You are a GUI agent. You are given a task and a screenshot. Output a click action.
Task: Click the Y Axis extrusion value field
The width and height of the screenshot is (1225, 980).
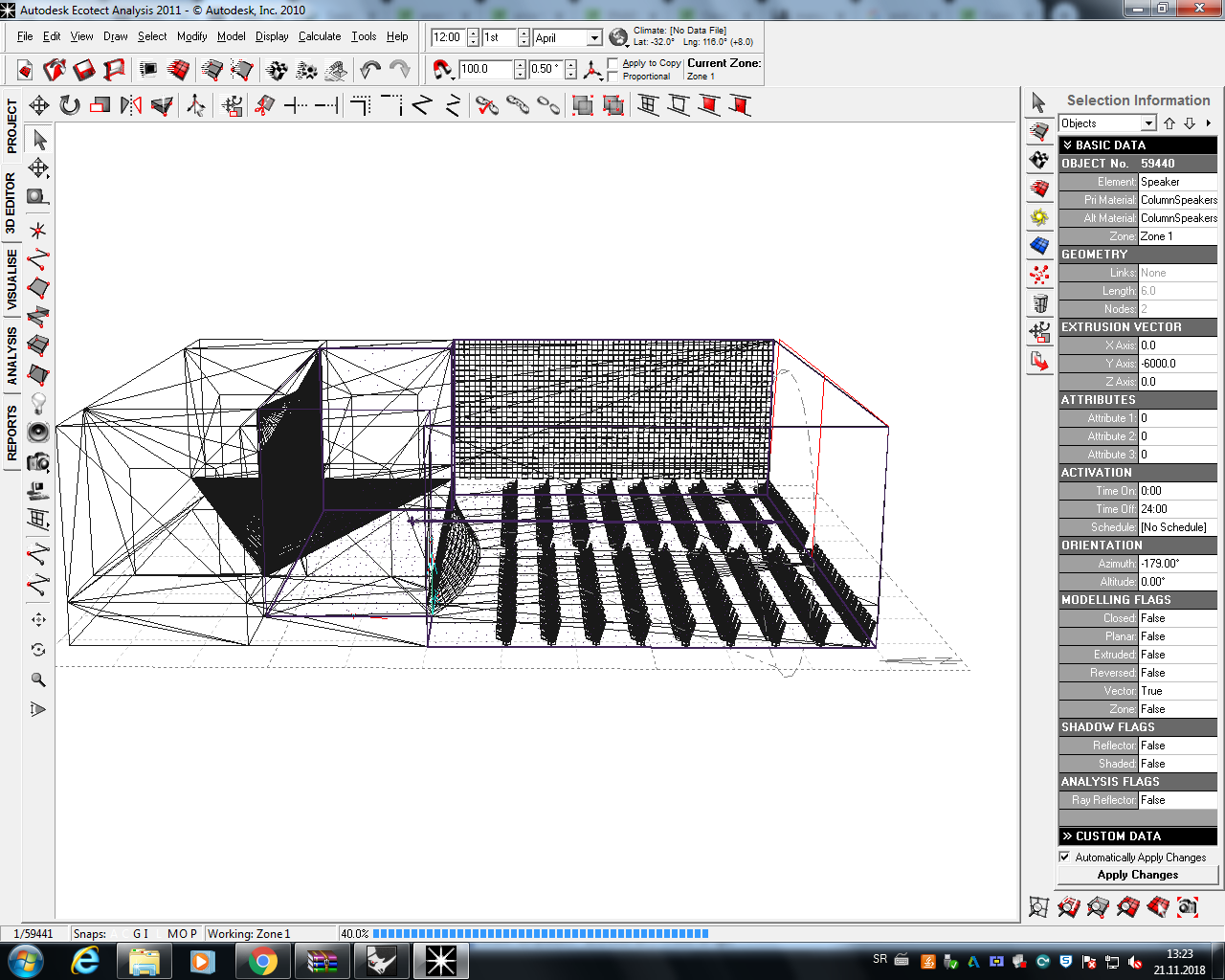pos(1178,364)
